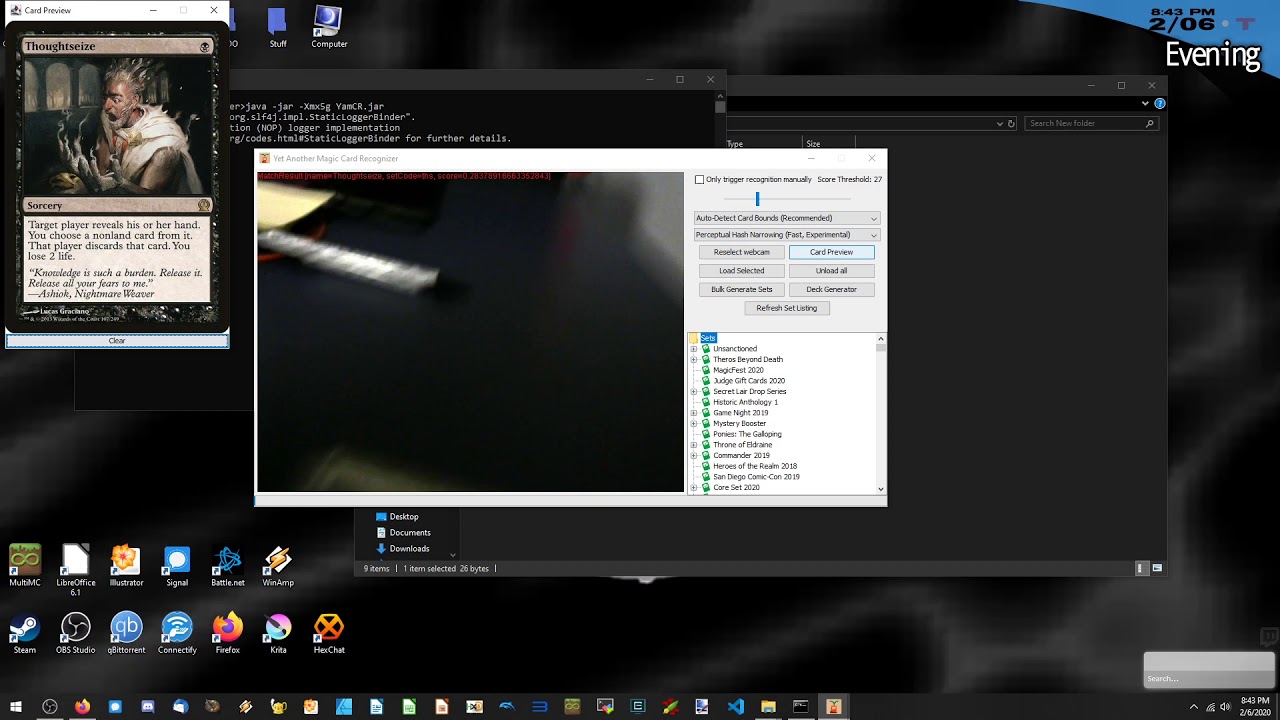Select Core Set 2020 in the tree
Image resolution: width=1280 pixels, height=720 pixels.
[x=736, y=487]
